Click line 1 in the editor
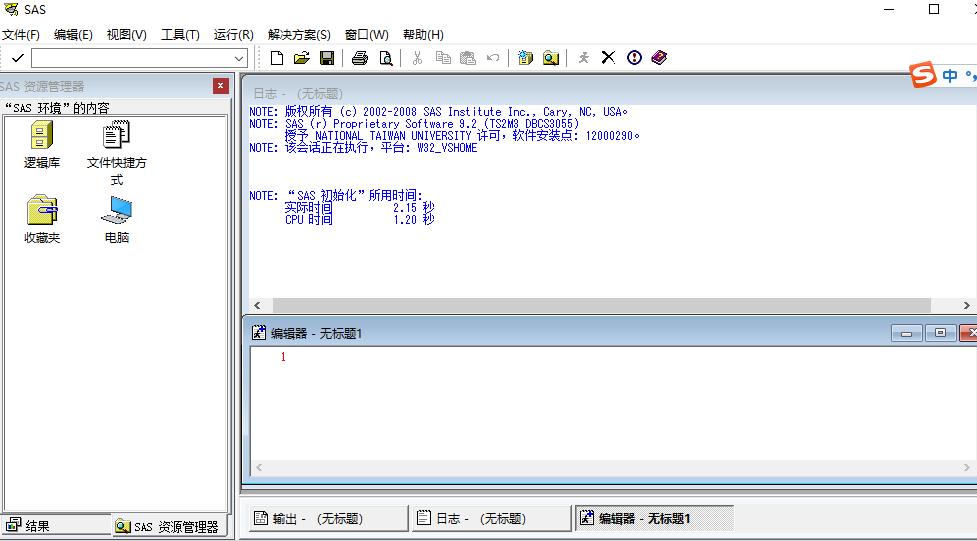 283,357
